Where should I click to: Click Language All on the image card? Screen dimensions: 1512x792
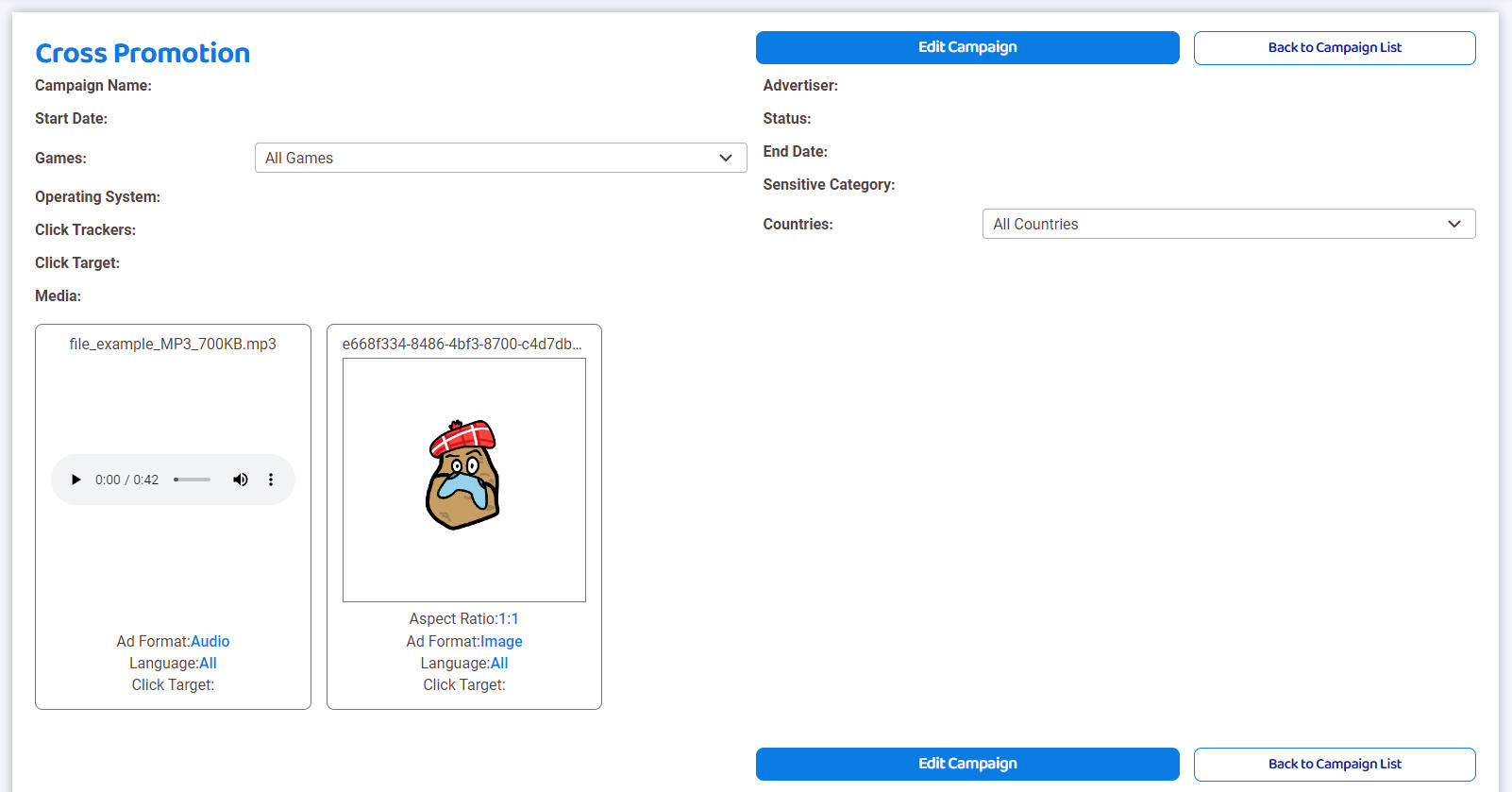tap(499, 663)
